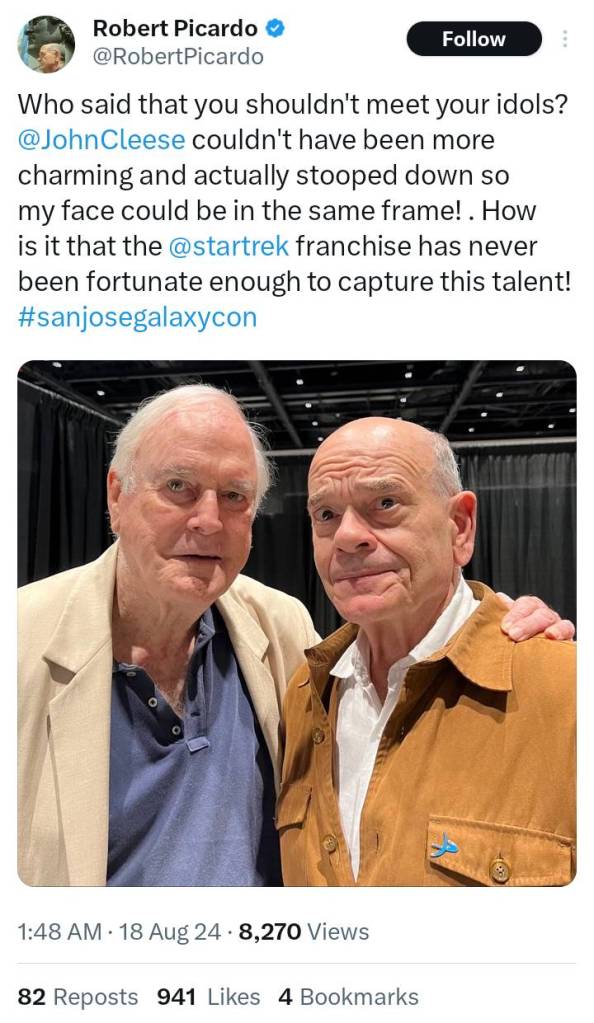The height and width of the screenshot is (1023, 594).
Task: Show the 4 Bookmarks count
Action: (x=348, y=997)
